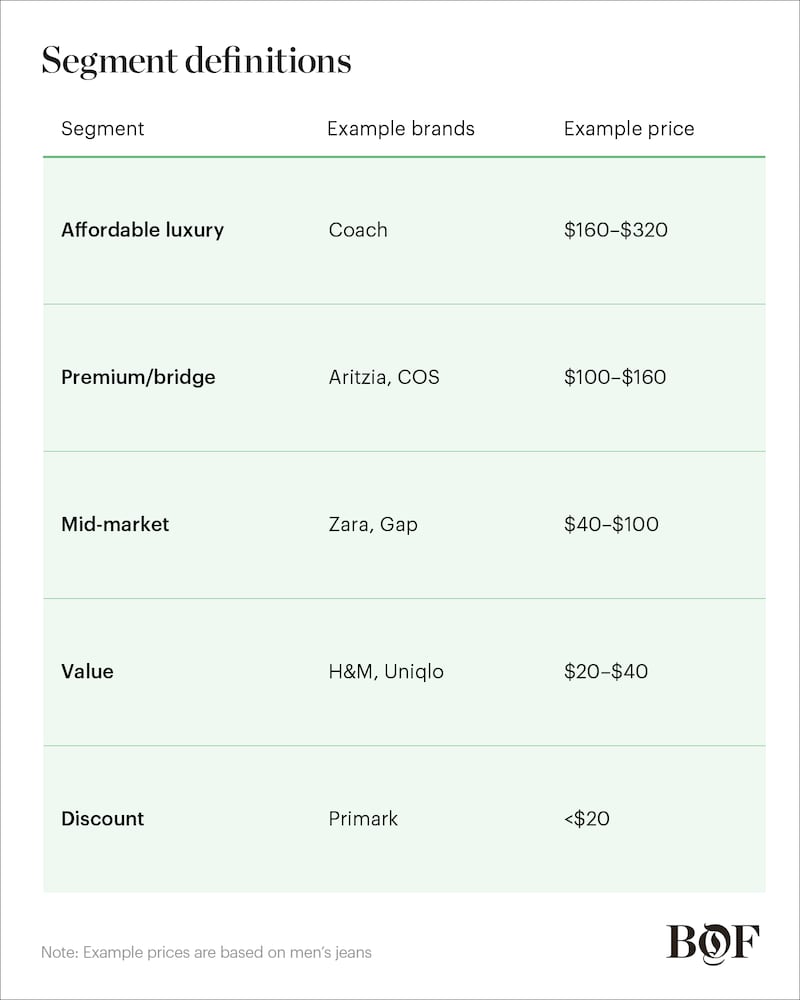The height and width of the screenshot is (1000, 800).
Task: Click the Discount segment label
Action: 102,818
